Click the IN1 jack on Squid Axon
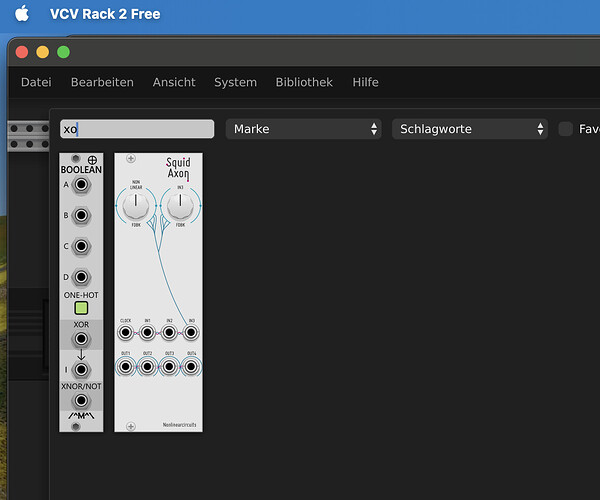 click(147, 332)
